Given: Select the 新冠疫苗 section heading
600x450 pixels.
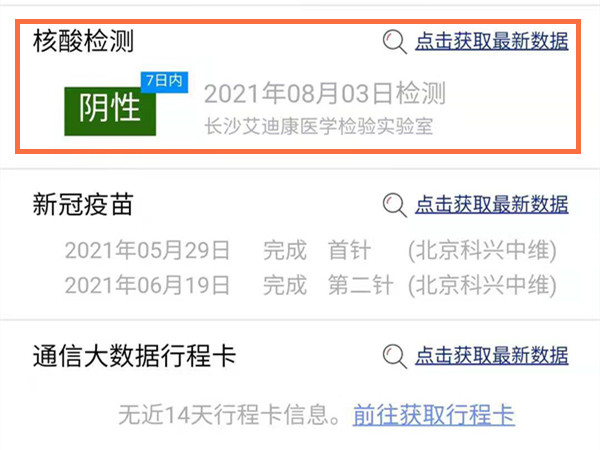Looking at the screenshot, I should coord(83,205).
